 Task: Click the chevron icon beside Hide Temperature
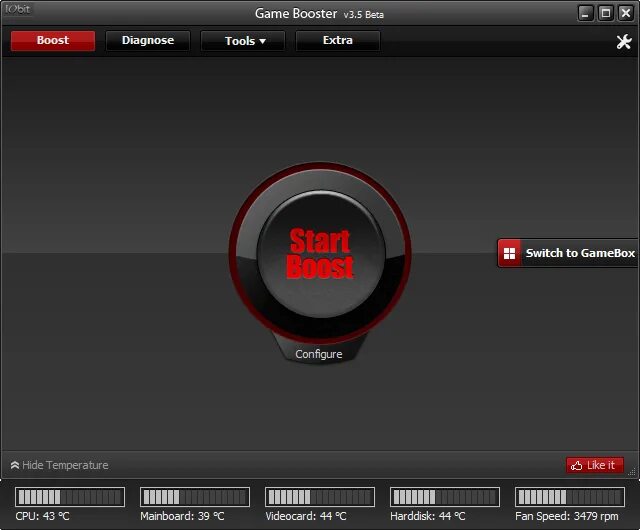pyautogui.click(x=15, y=465)
